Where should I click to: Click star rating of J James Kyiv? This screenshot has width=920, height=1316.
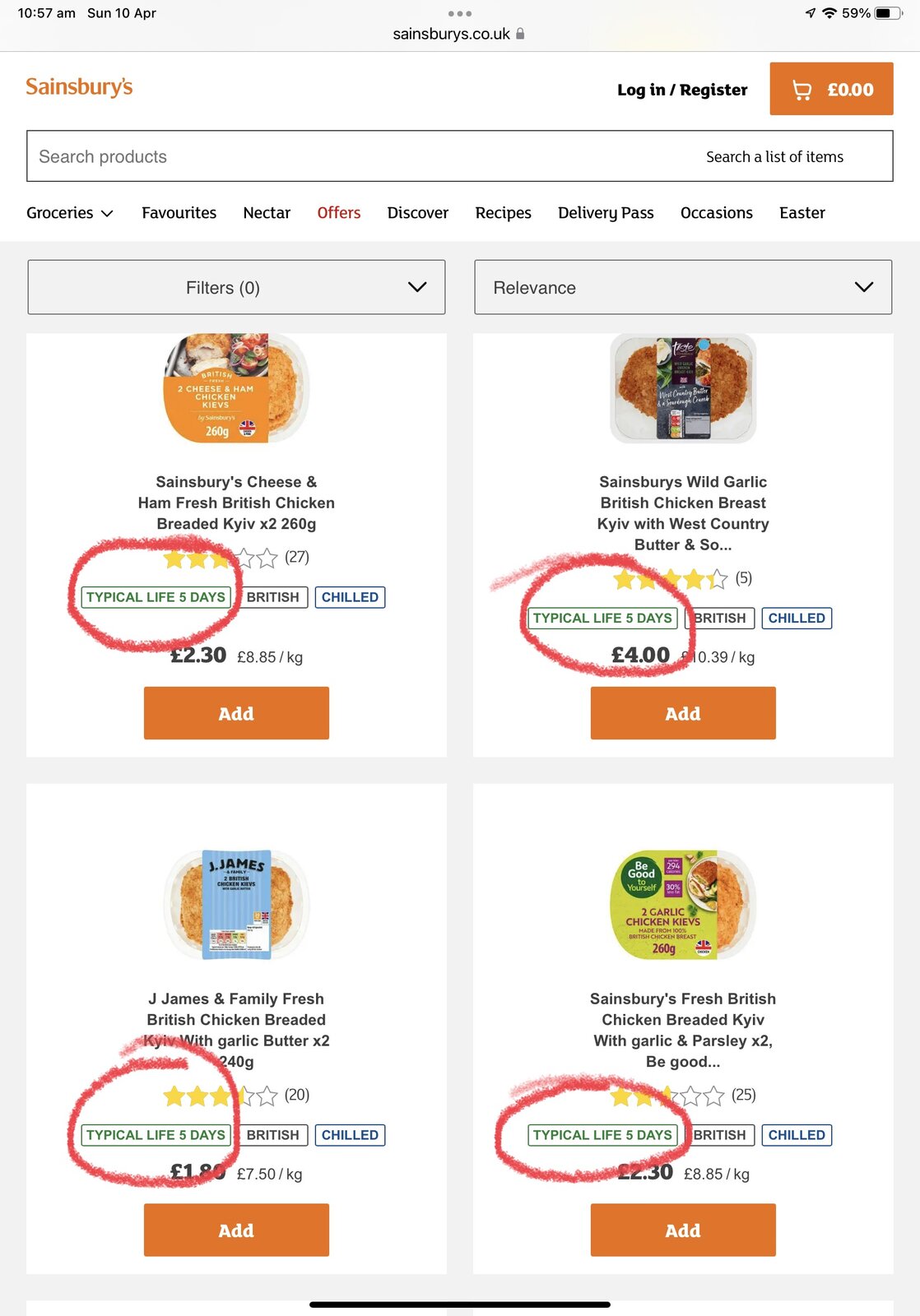(x=221, y=1096)
